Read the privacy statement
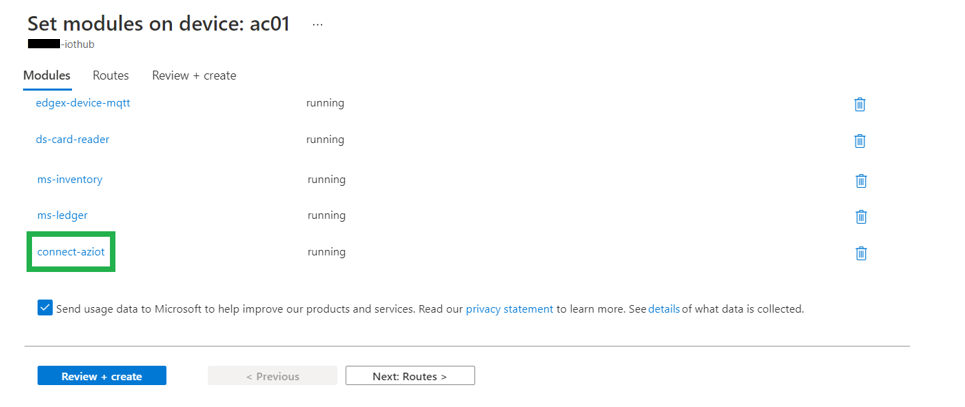Screen dimensions: 965x407 point(509,310)
